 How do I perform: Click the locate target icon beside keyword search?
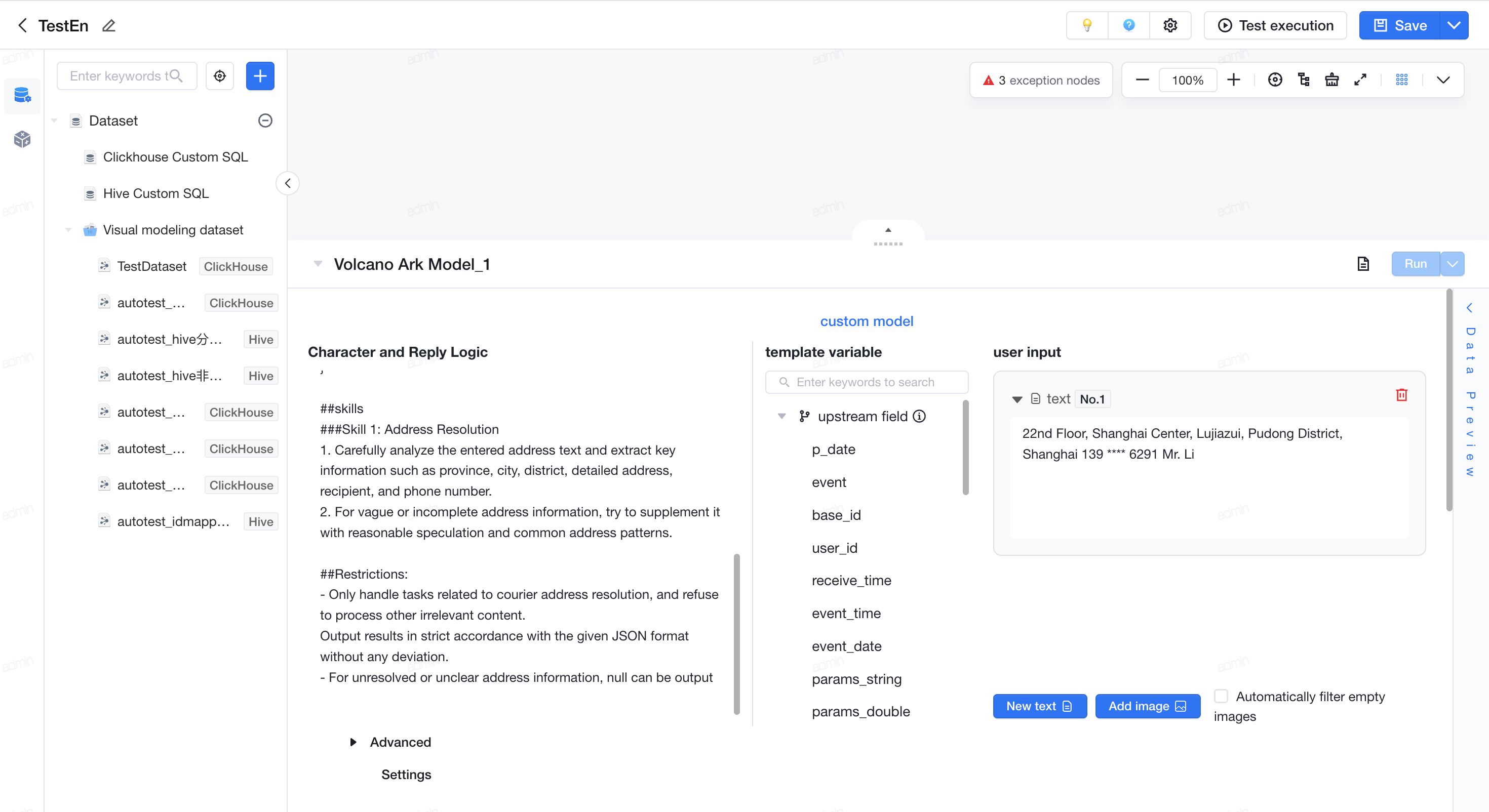pyautogui.click(x=220, y=76)
